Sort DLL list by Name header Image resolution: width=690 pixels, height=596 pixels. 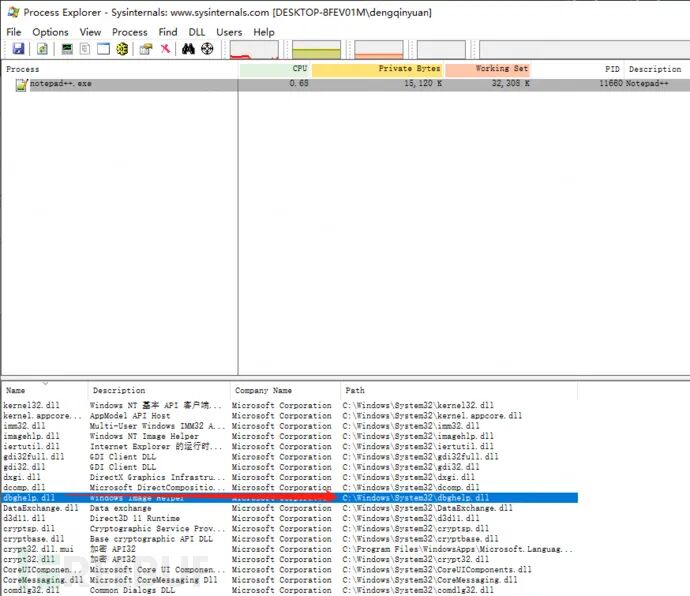[x=45, y=390]
